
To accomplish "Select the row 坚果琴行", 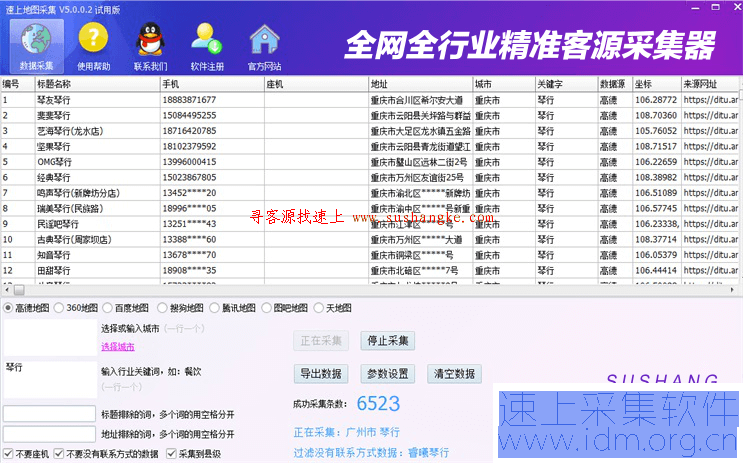I will tap(370, 146).
